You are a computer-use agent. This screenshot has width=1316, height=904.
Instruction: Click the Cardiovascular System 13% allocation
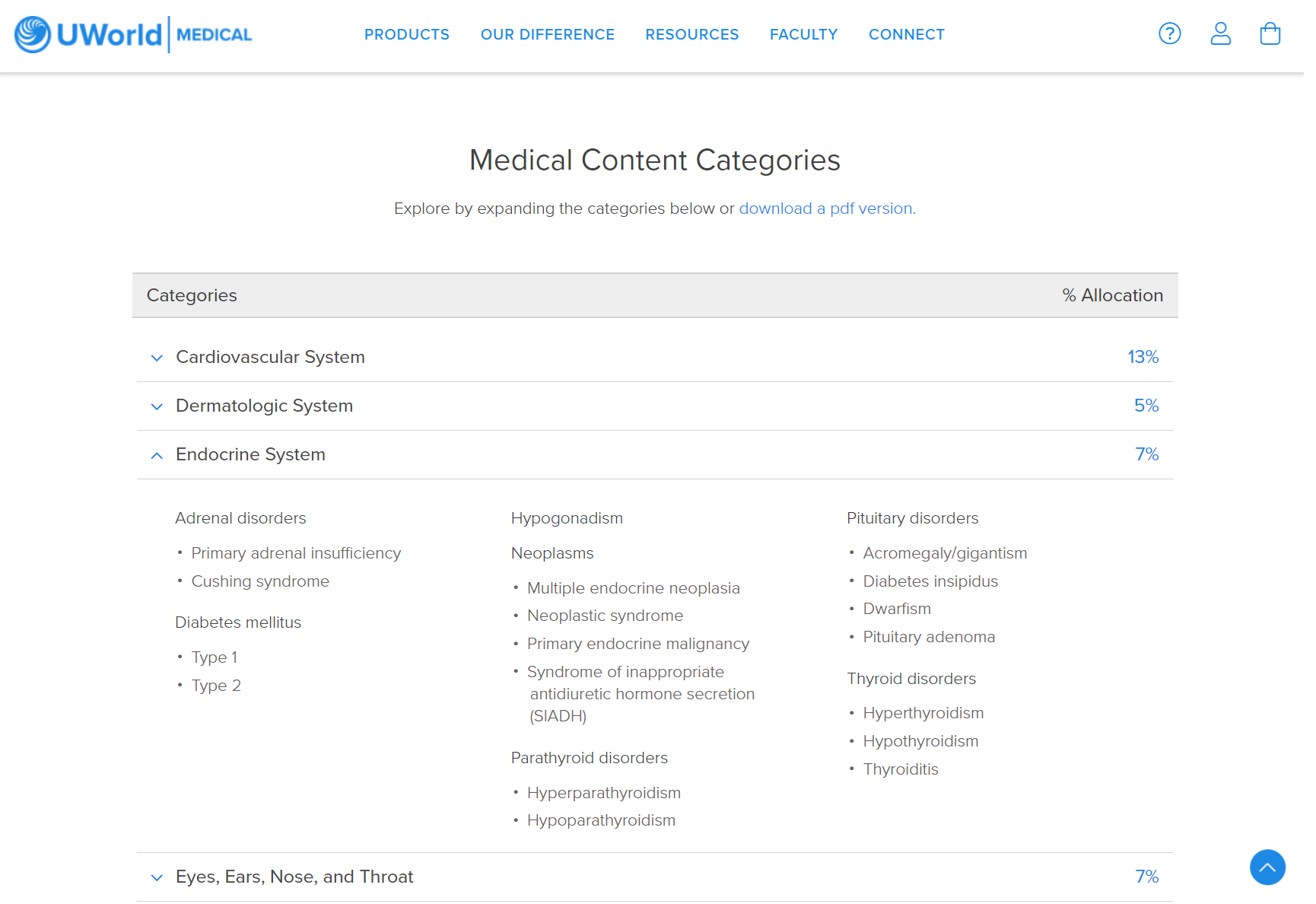point(1143,357)
